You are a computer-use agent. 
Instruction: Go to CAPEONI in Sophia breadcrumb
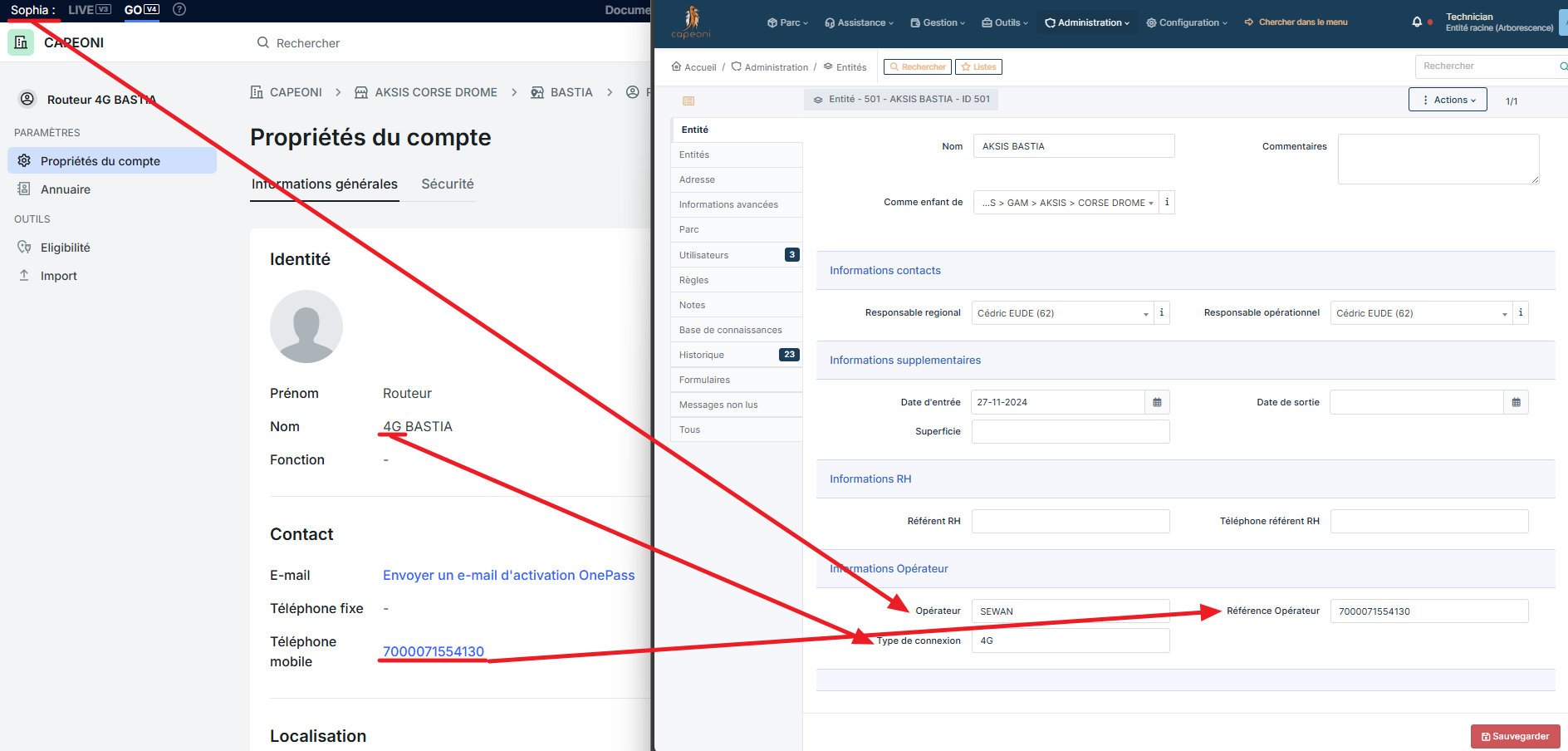click(287, 92)
